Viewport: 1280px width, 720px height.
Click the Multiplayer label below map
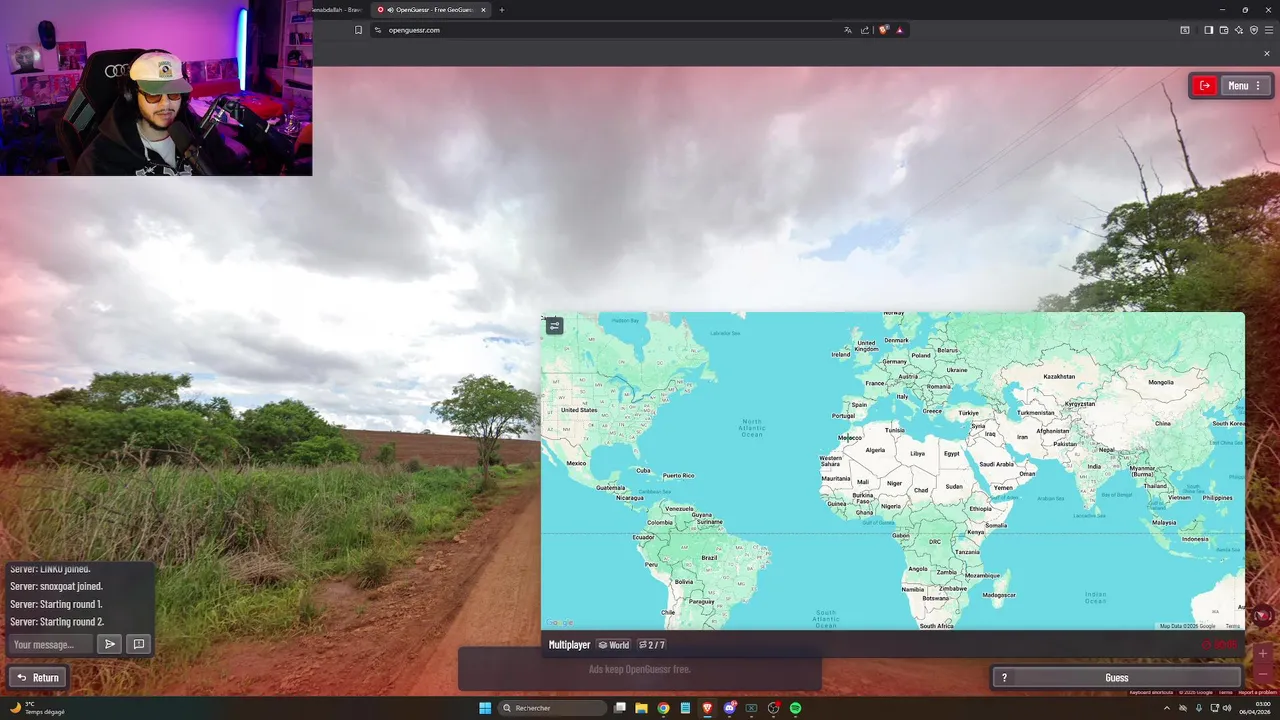[x=569, y=645]
